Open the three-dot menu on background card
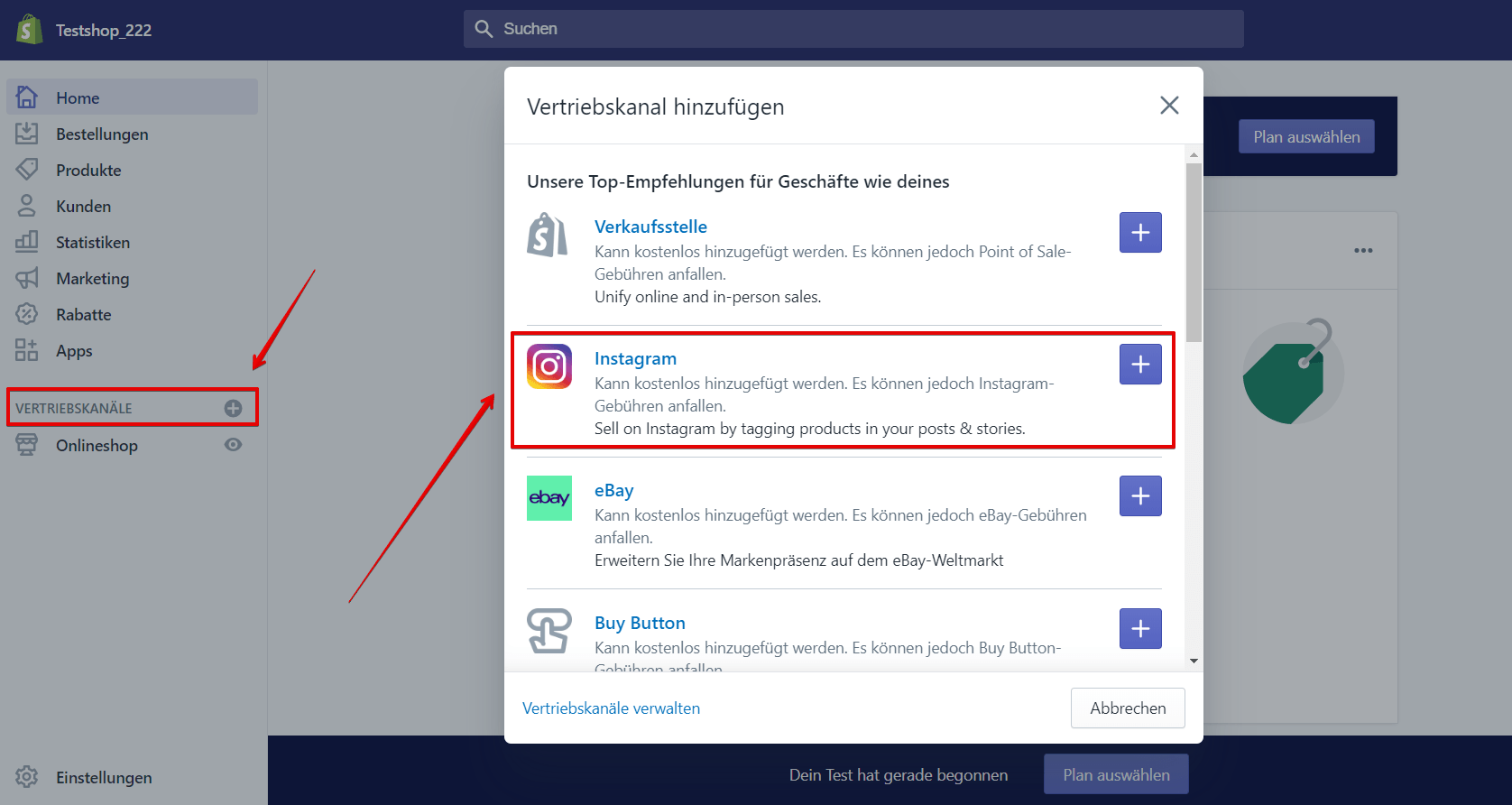 click(x=1363, y=251)
